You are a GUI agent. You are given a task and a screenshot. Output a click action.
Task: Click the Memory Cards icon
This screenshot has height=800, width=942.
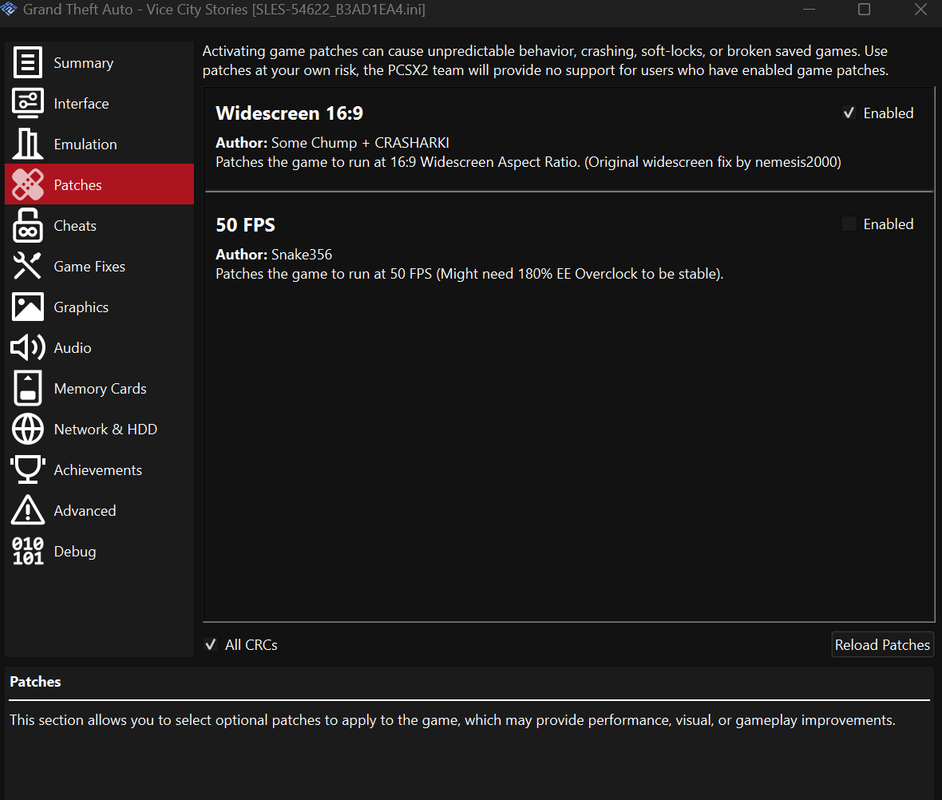point(28,389)
